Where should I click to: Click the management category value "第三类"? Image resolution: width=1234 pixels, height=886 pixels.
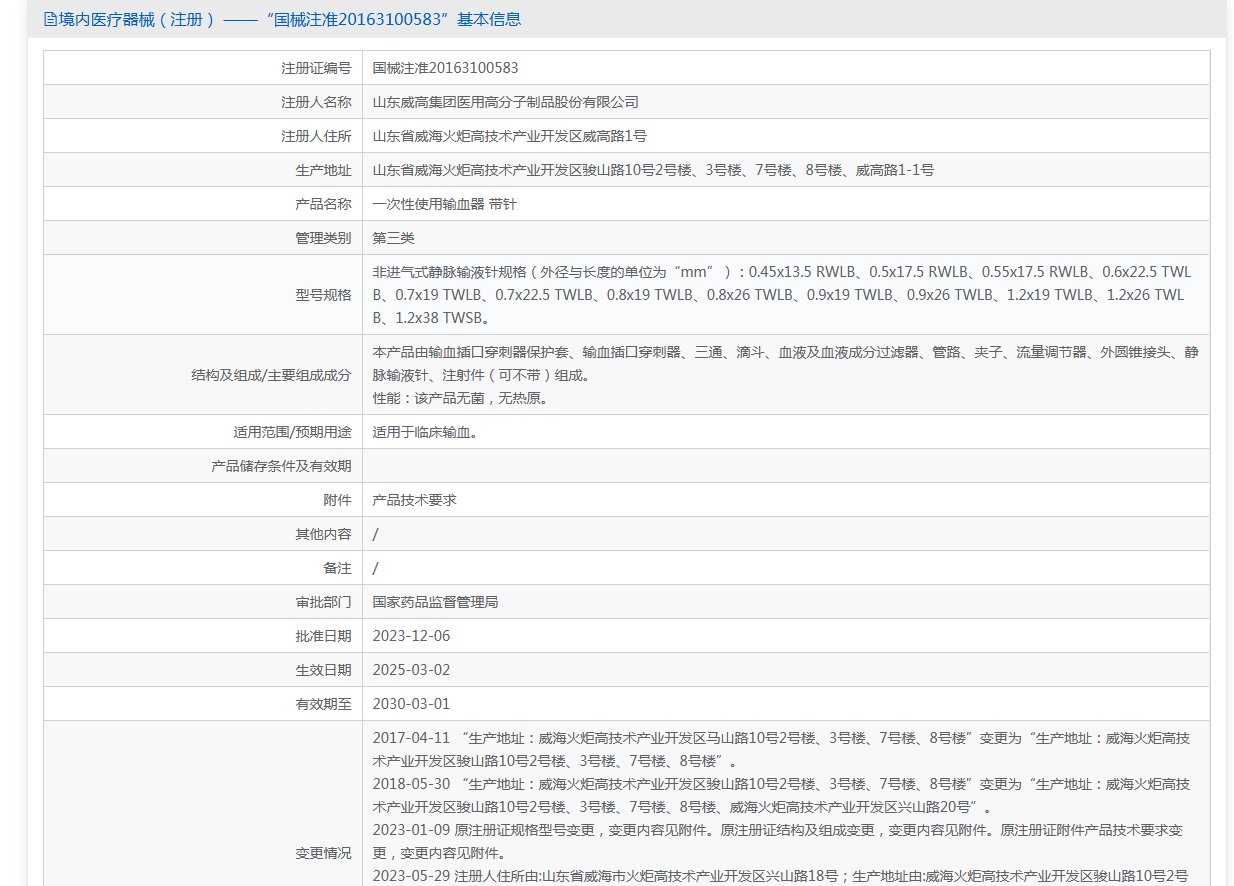(x=393, y=238)
